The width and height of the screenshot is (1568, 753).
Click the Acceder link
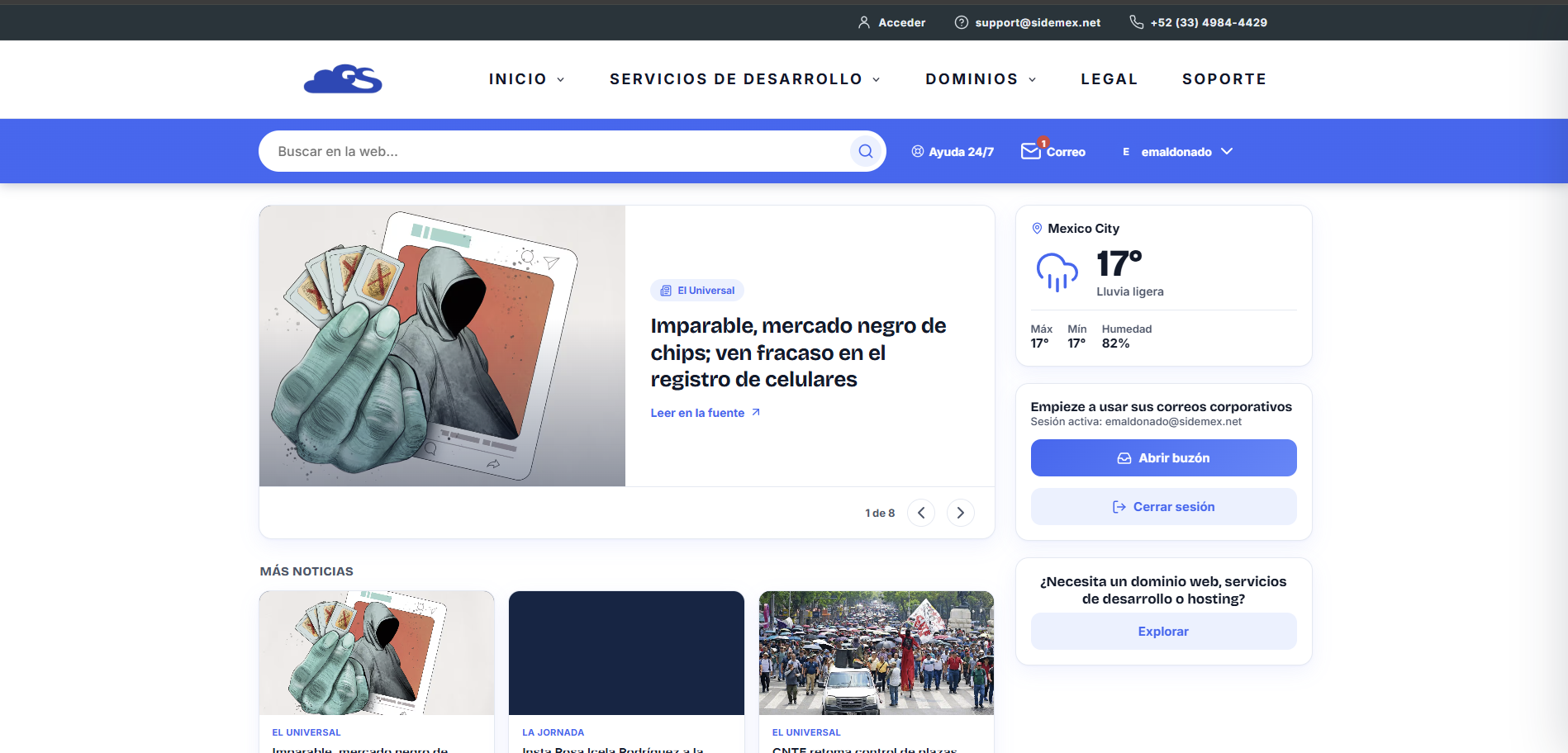click(902, 22)
